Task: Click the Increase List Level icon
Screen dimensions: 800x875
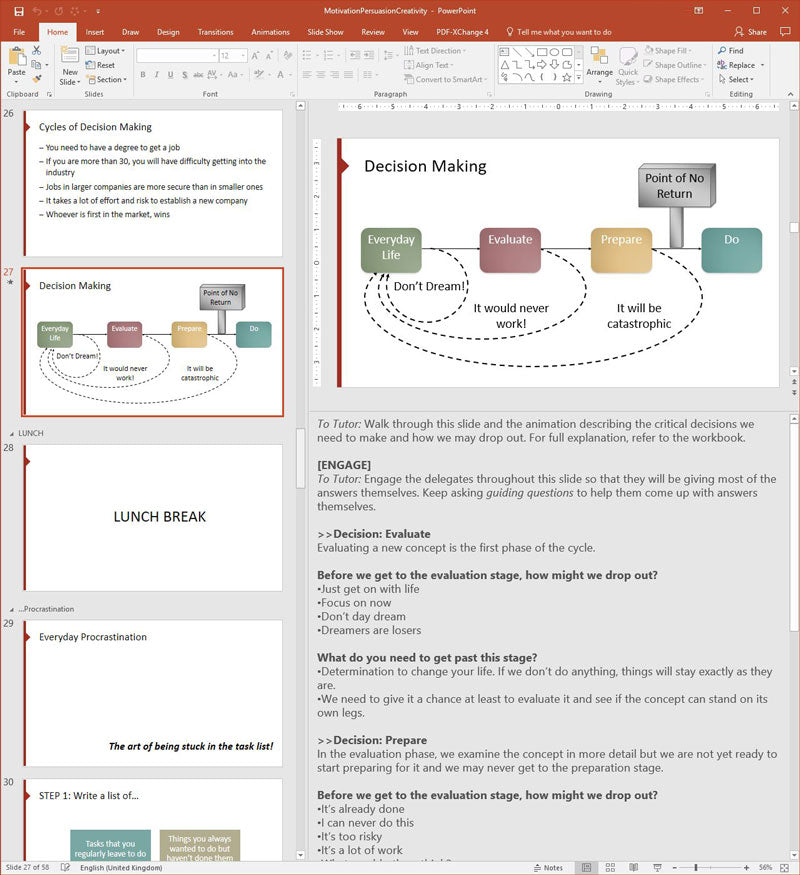Action: [369, 55]
